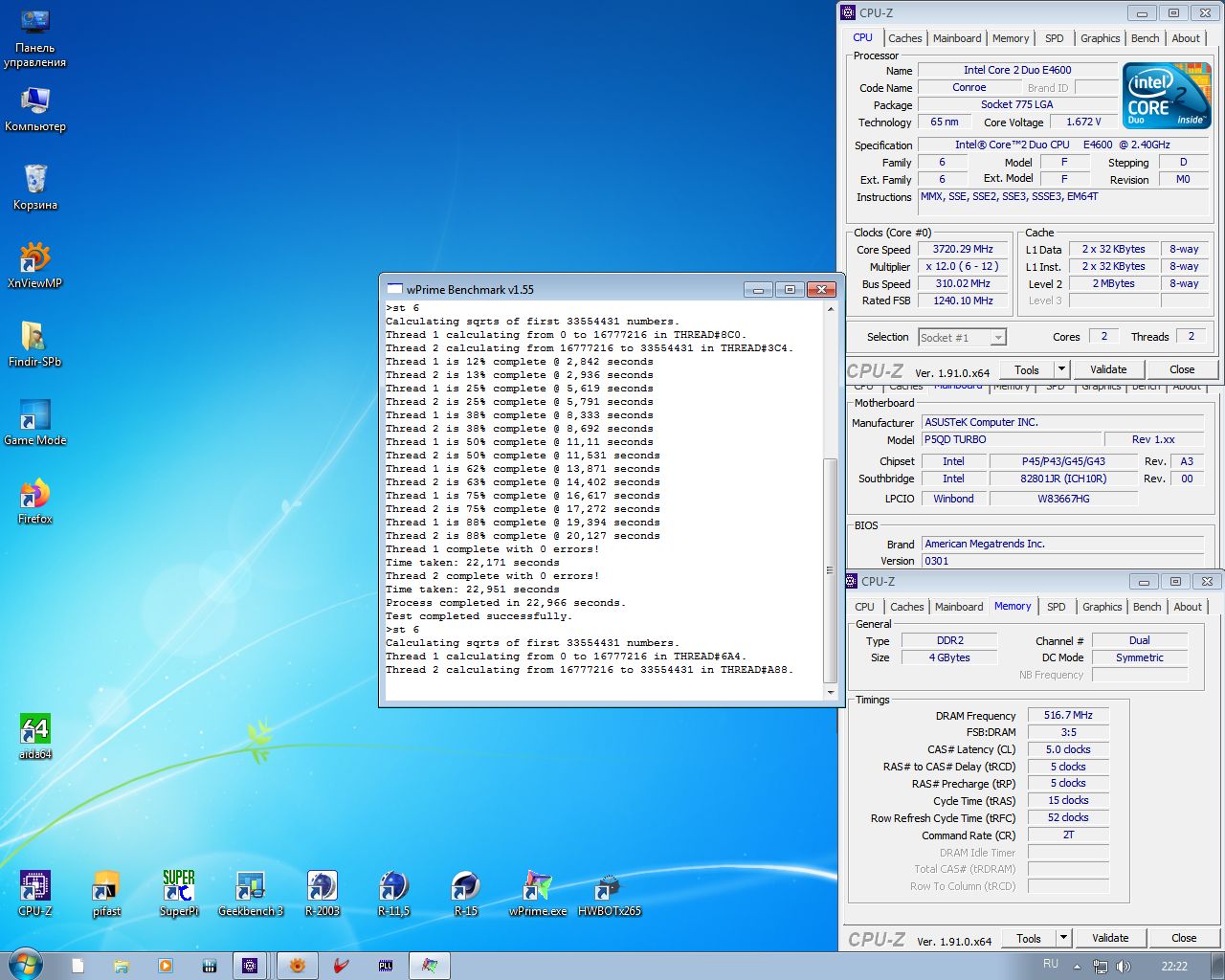Switch to XnView via taskbar button

click(x=297, y=966)
